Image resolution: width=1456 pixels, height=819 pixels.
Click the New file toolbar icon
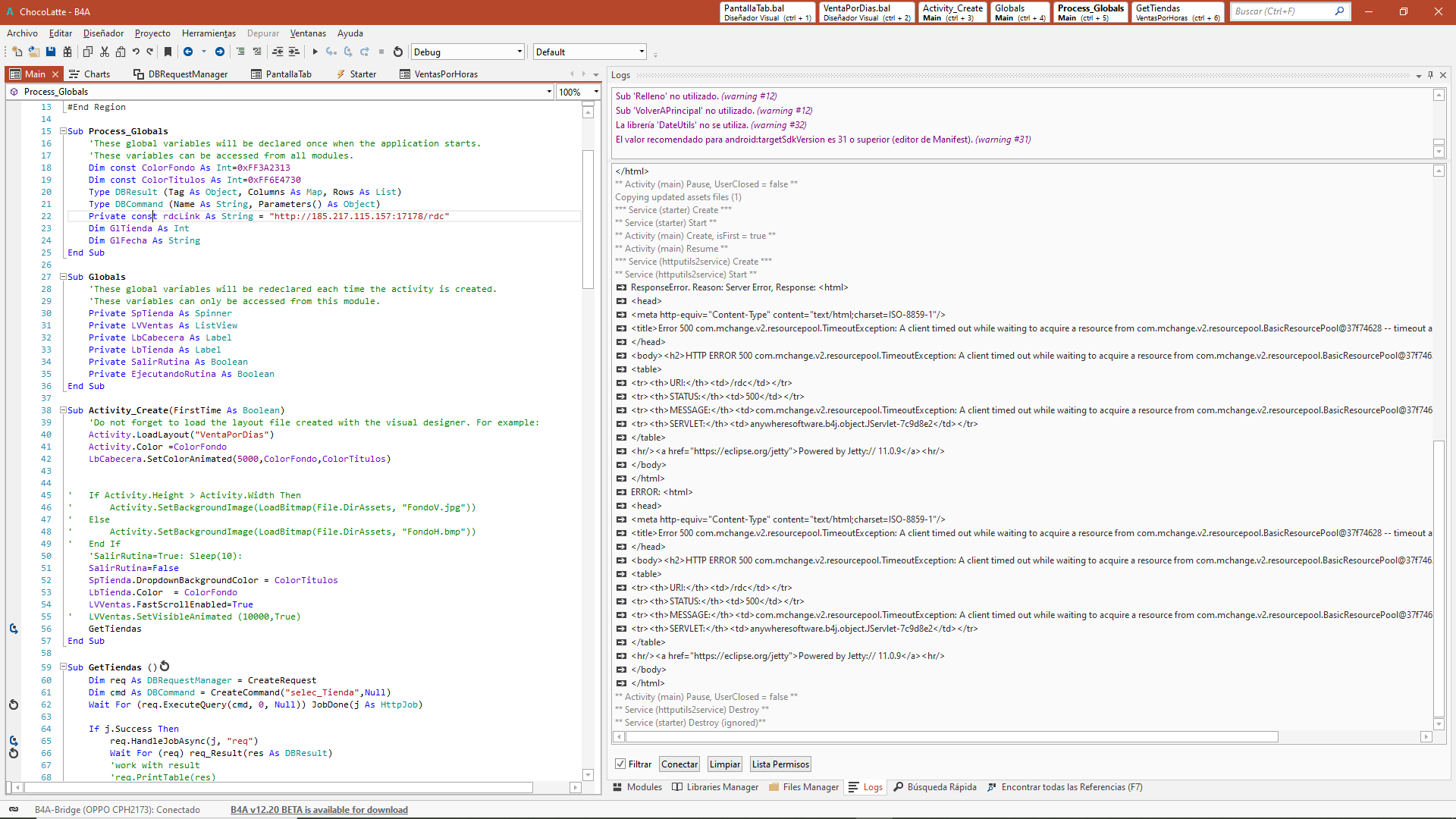tap(17, 52)
